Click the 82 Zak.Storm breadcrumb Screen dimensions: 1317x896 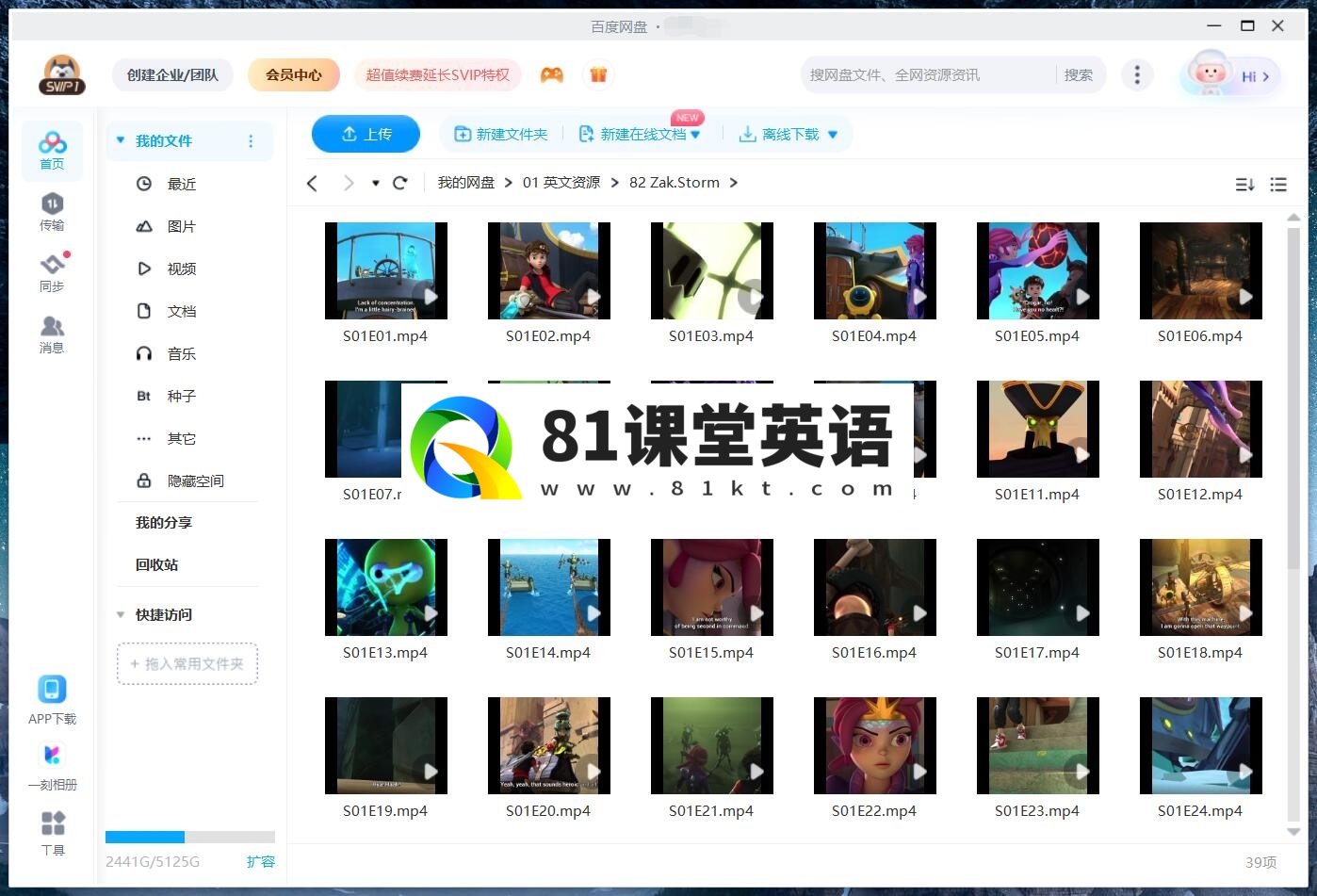[x=675, y=183]
